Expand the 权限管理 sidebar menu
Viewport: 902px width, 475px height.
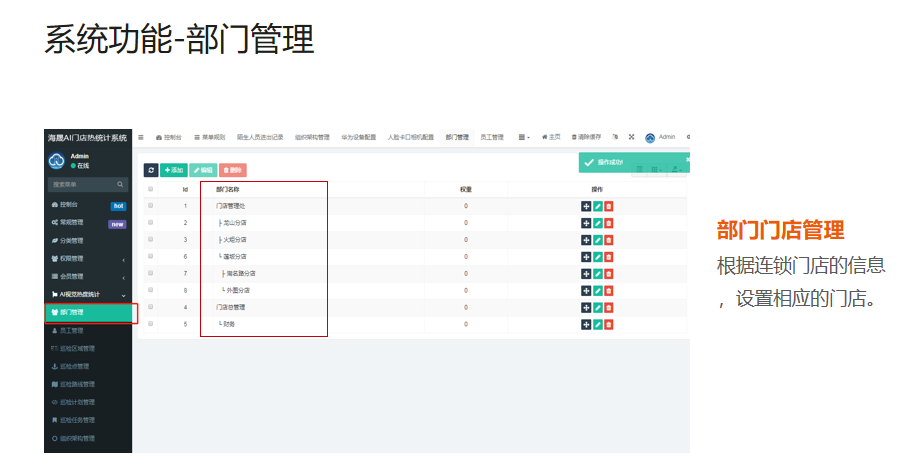coord(123,259)
